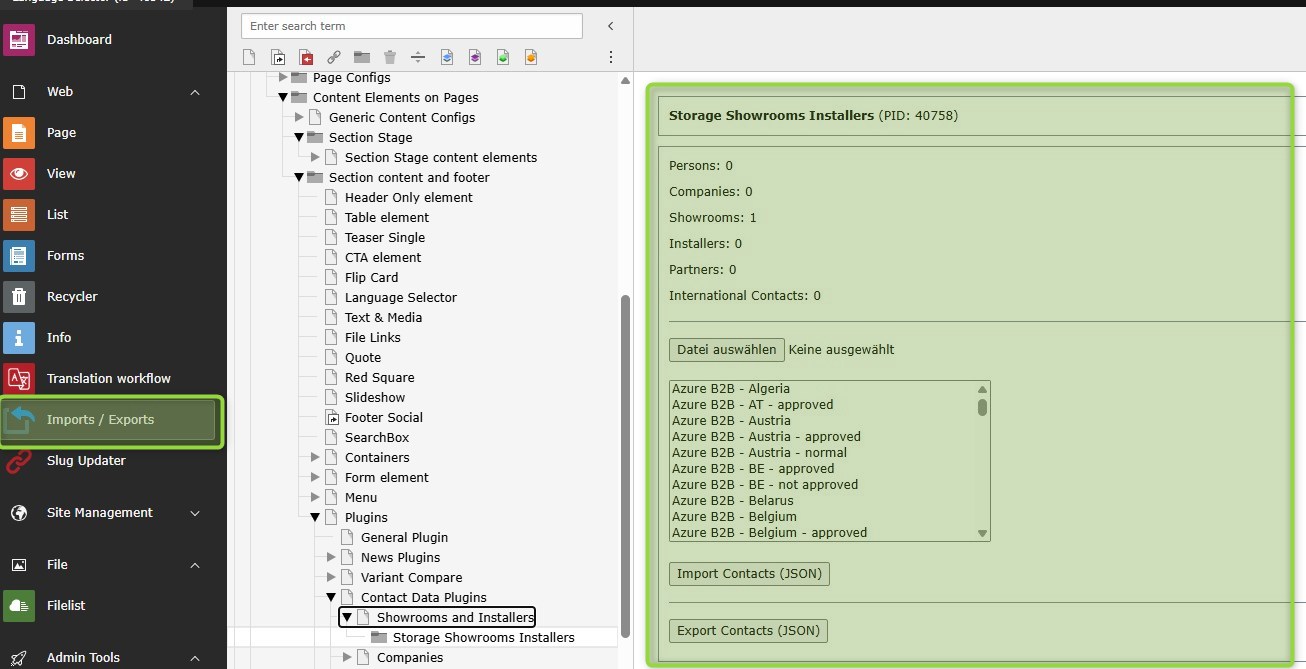Collapse the Plugins tree node

coord(315,517)
